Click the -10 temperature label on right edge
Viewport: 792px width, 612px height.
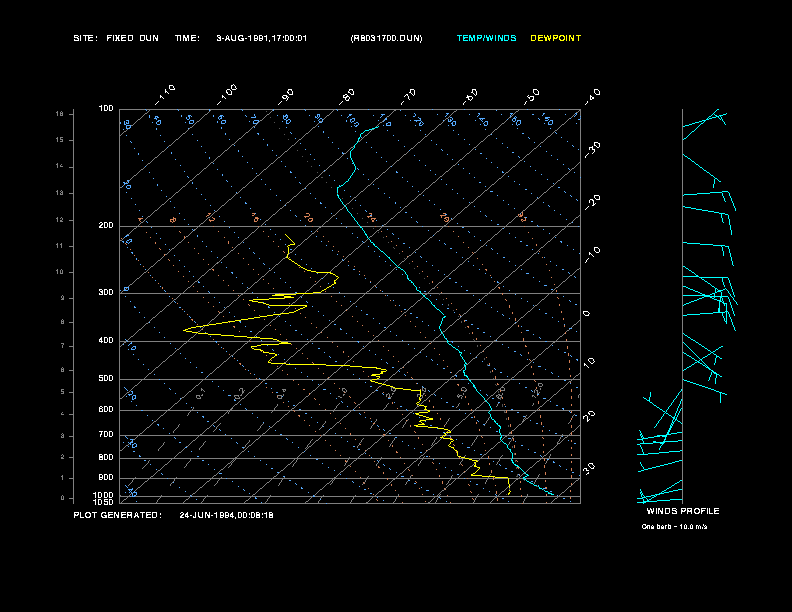[x=593, y=254]
